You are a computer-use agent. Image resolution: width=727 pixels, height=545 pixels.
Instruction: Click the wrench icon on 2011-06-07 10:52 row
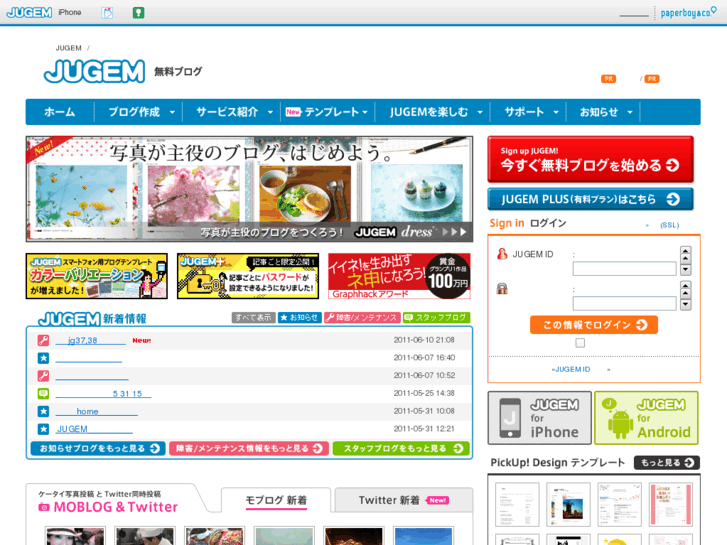pos(43,376)
